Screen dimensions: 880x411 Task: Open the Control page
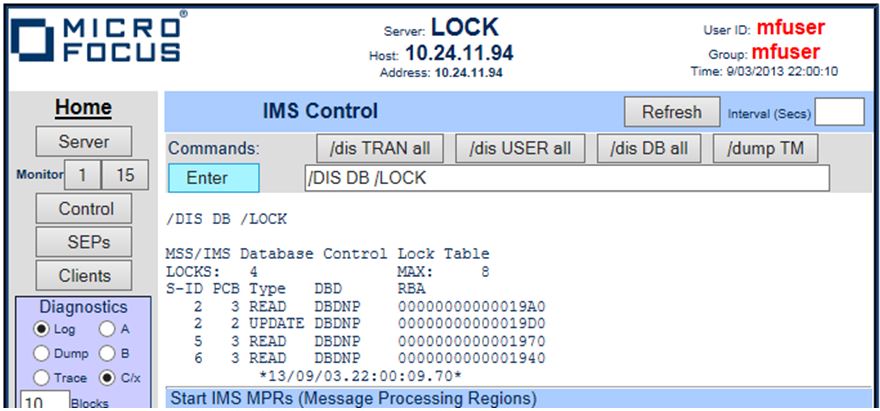[86, 209]
